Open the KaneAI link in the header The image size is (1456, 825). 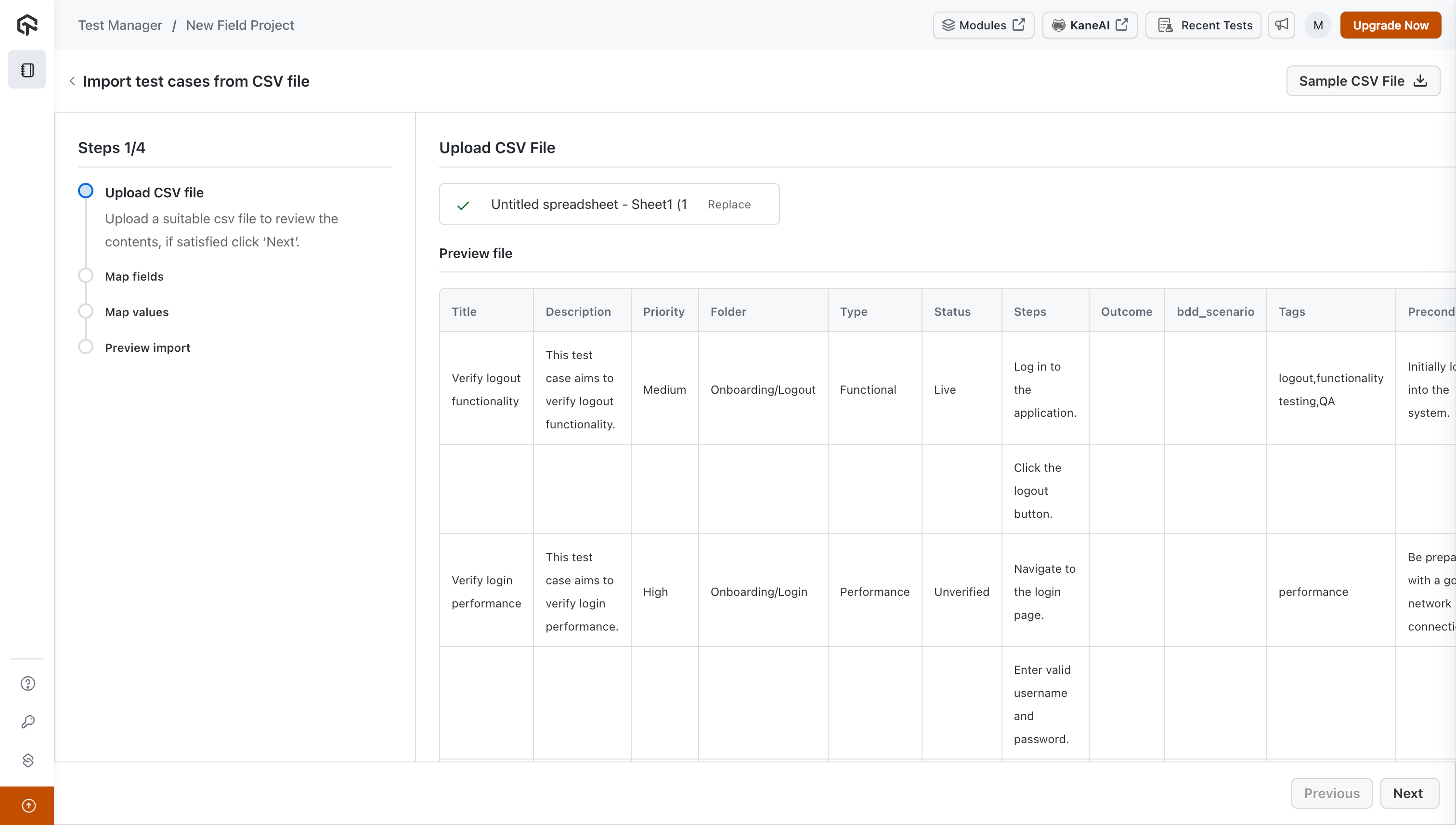pyautogui.click(x=1089, y=26)
